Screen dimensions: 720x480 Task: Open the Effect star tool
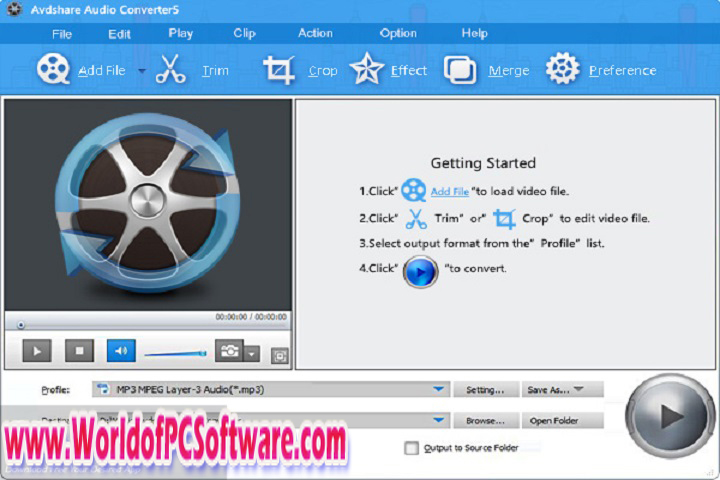[366, 69]
